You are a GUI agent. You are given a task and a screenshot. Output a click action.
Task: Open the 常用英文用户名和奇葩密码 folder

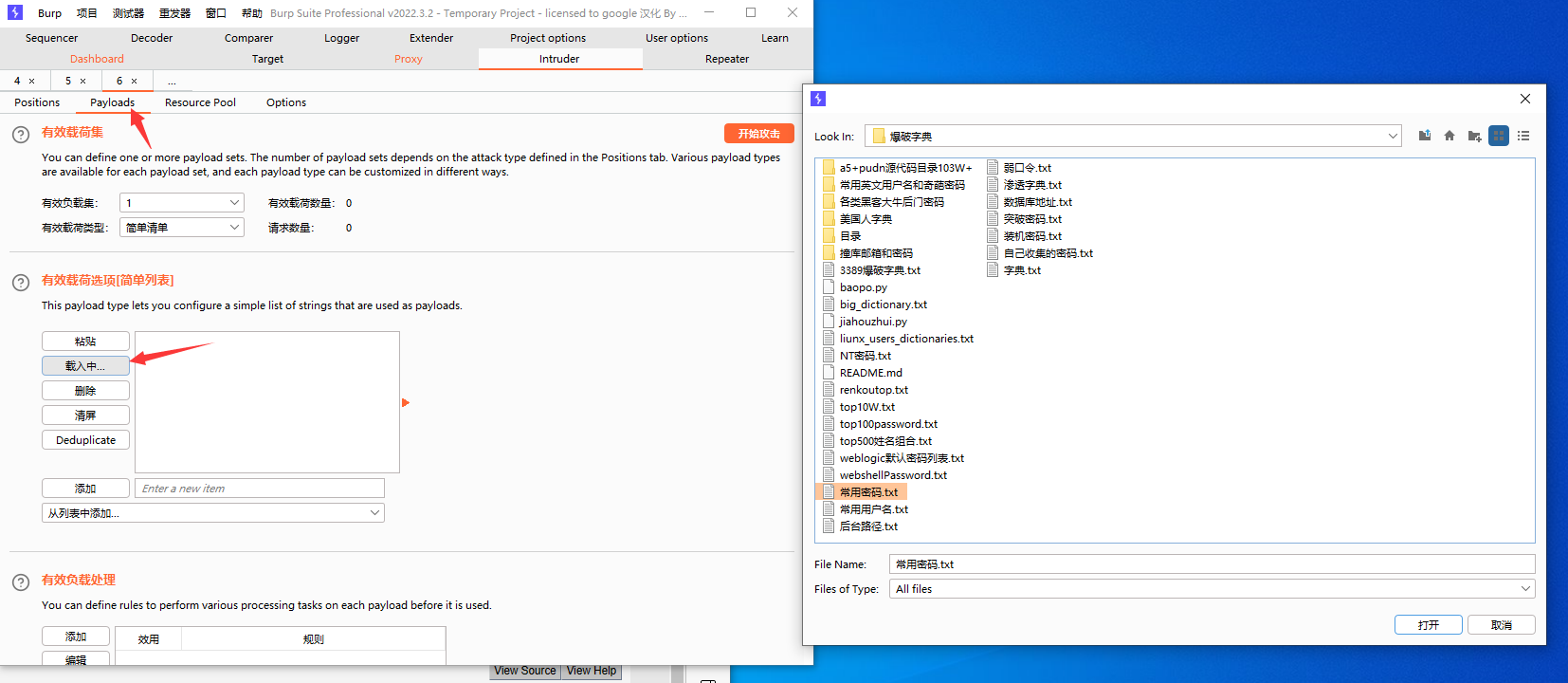893,185
